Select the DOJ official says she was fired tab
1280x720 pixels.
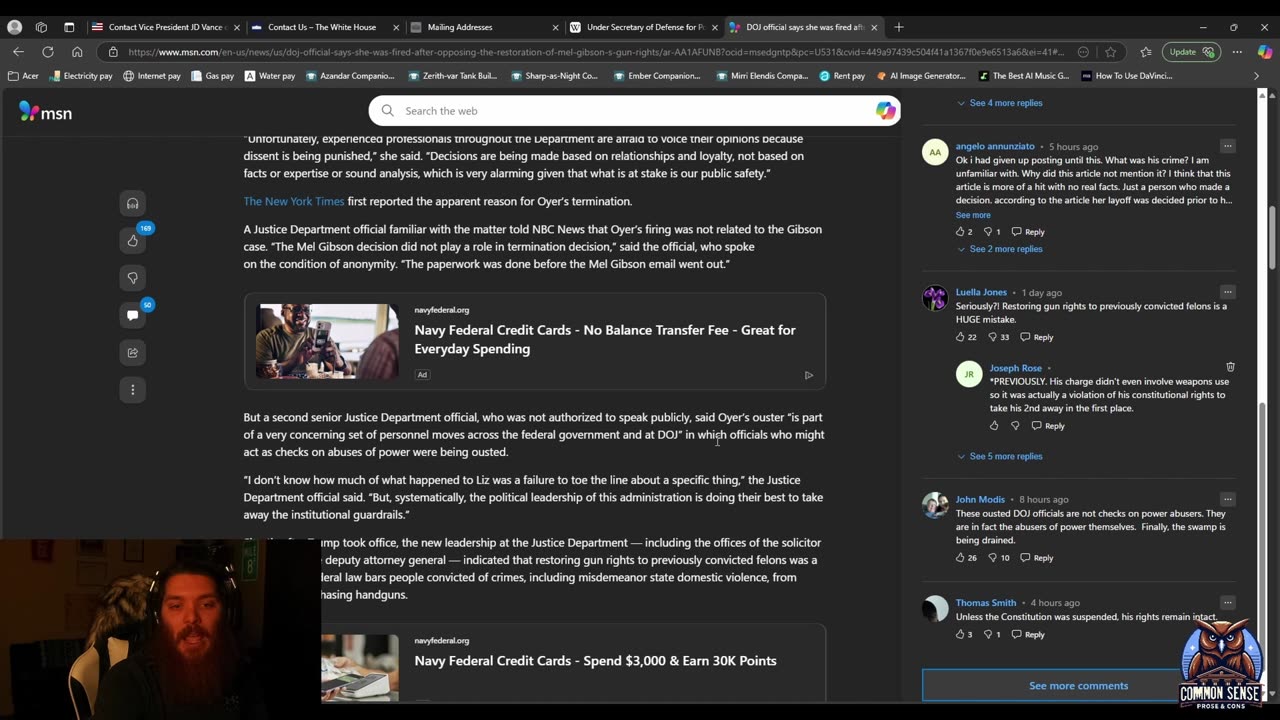tap(802, 27)
